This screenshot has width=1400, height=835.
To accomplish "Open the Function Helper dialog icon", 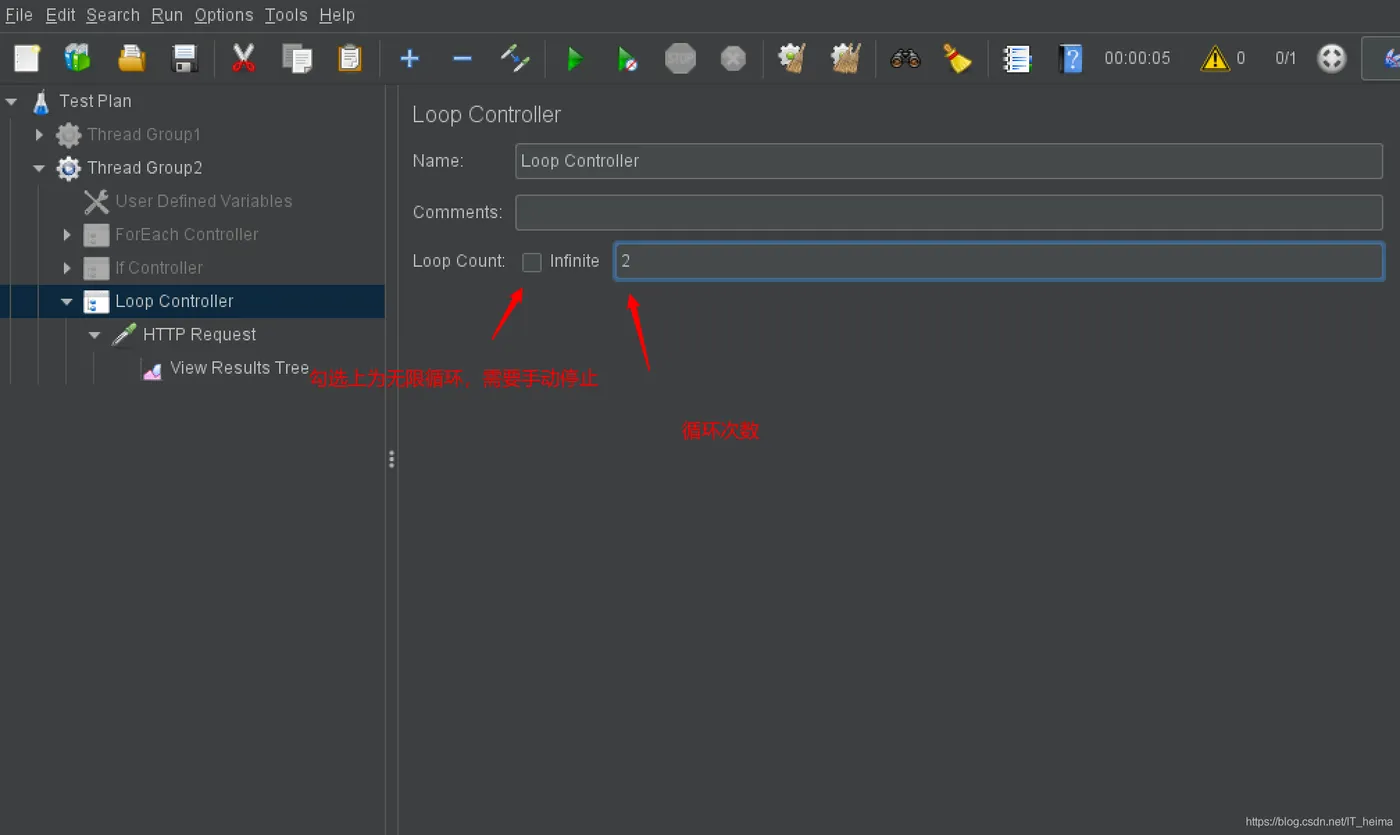I will tap(1017, 58).
